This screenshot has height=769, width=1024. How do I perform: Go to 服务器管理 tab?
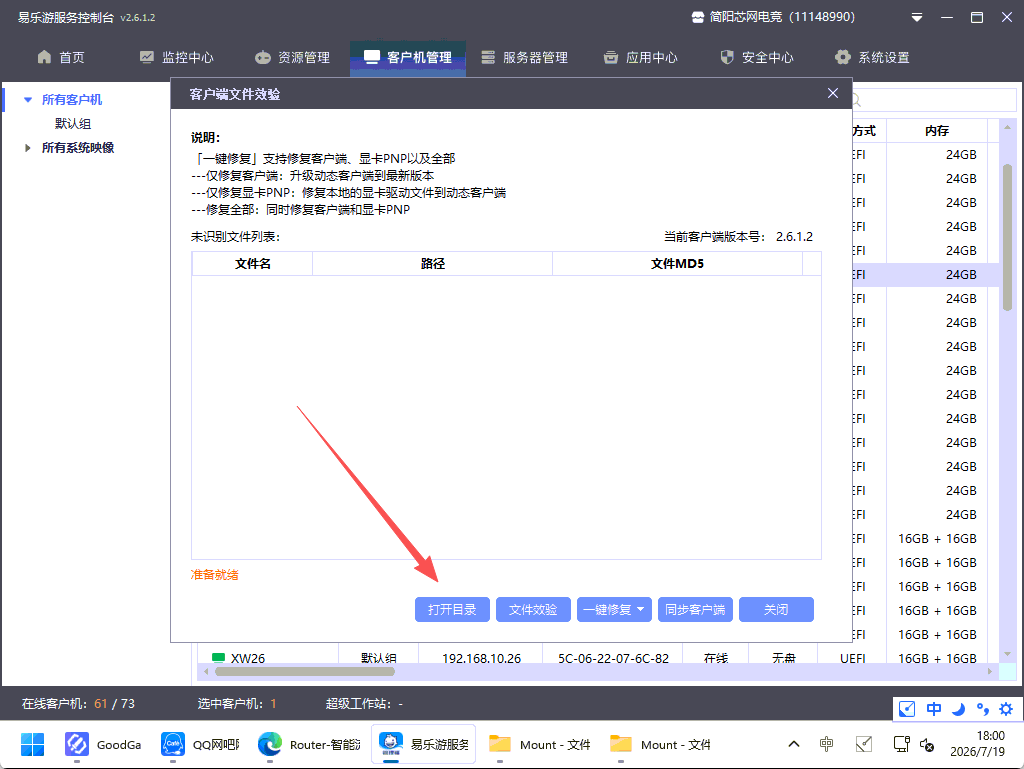pyautogui.click(x=524, y=57)
